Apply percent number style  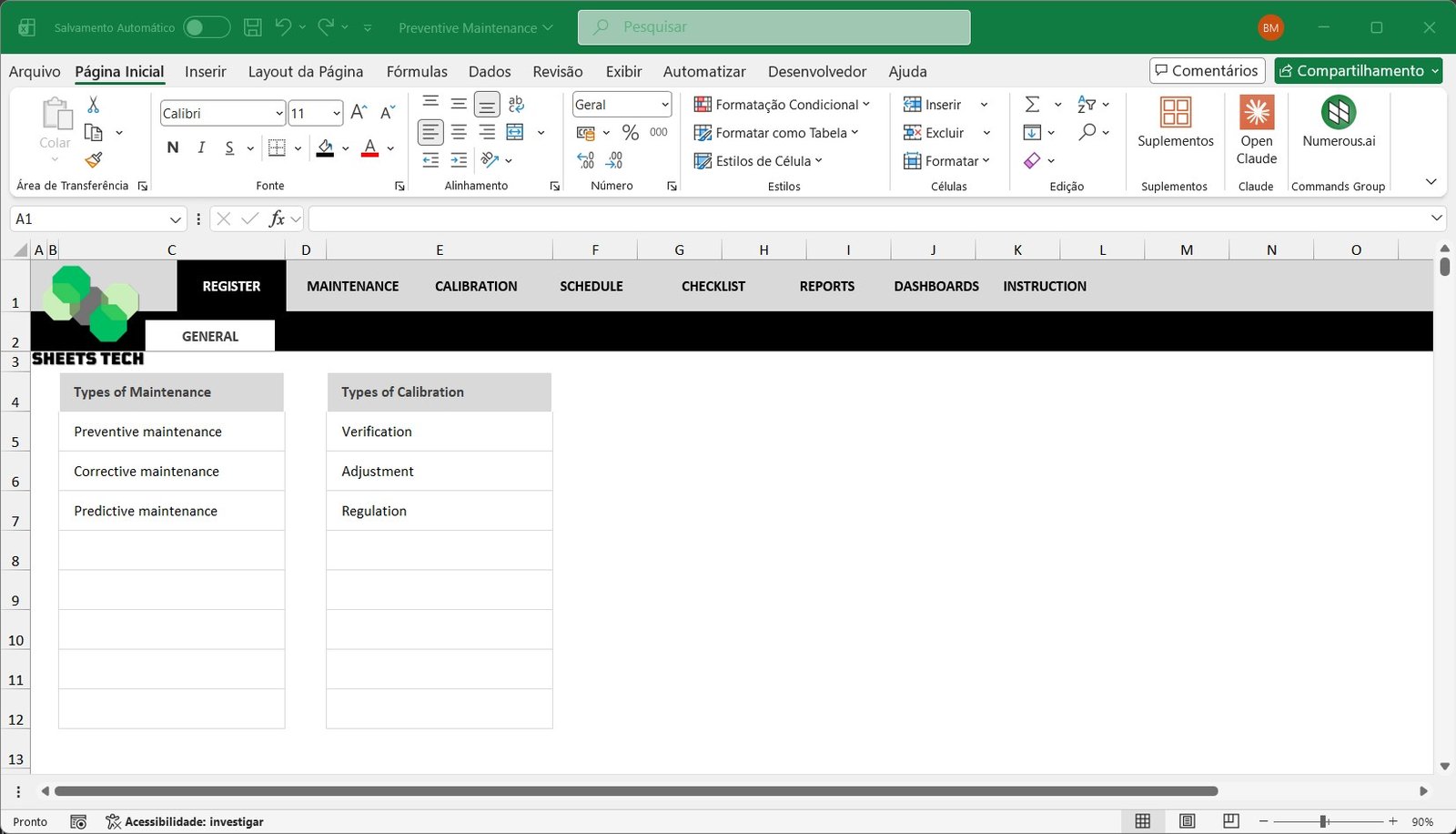click(630, 132)
